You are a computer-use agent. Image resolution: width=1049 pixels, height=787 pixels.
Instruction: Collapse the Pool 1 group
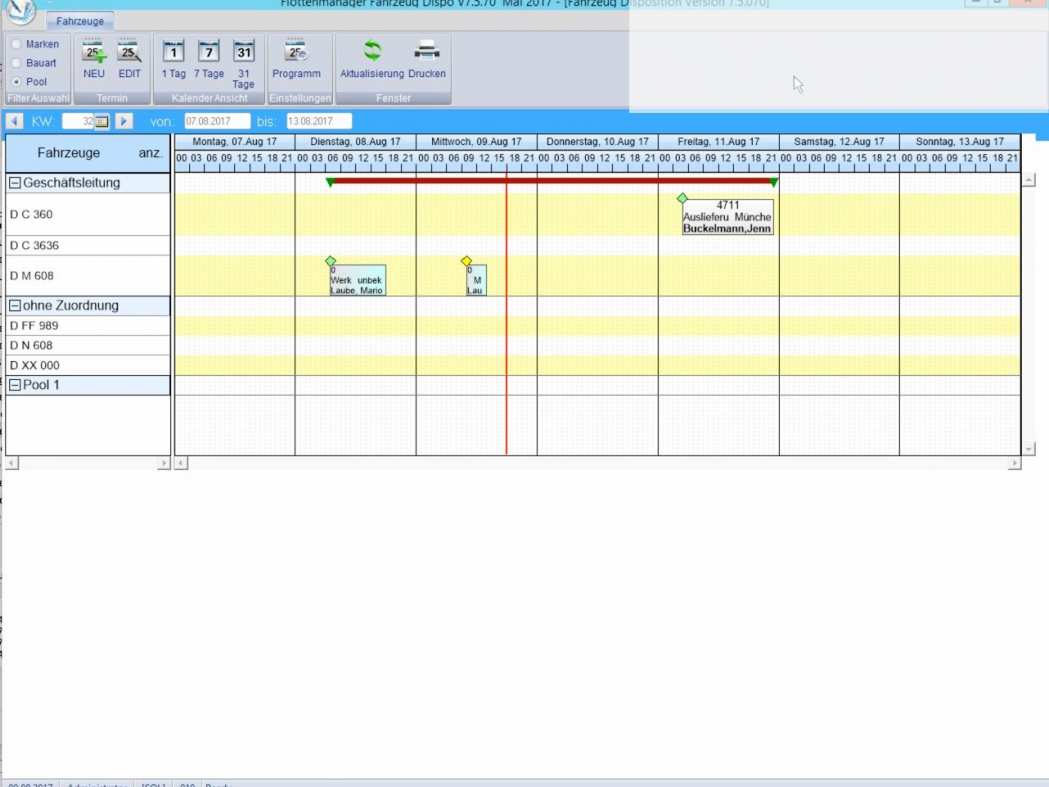tap(15, 385)
